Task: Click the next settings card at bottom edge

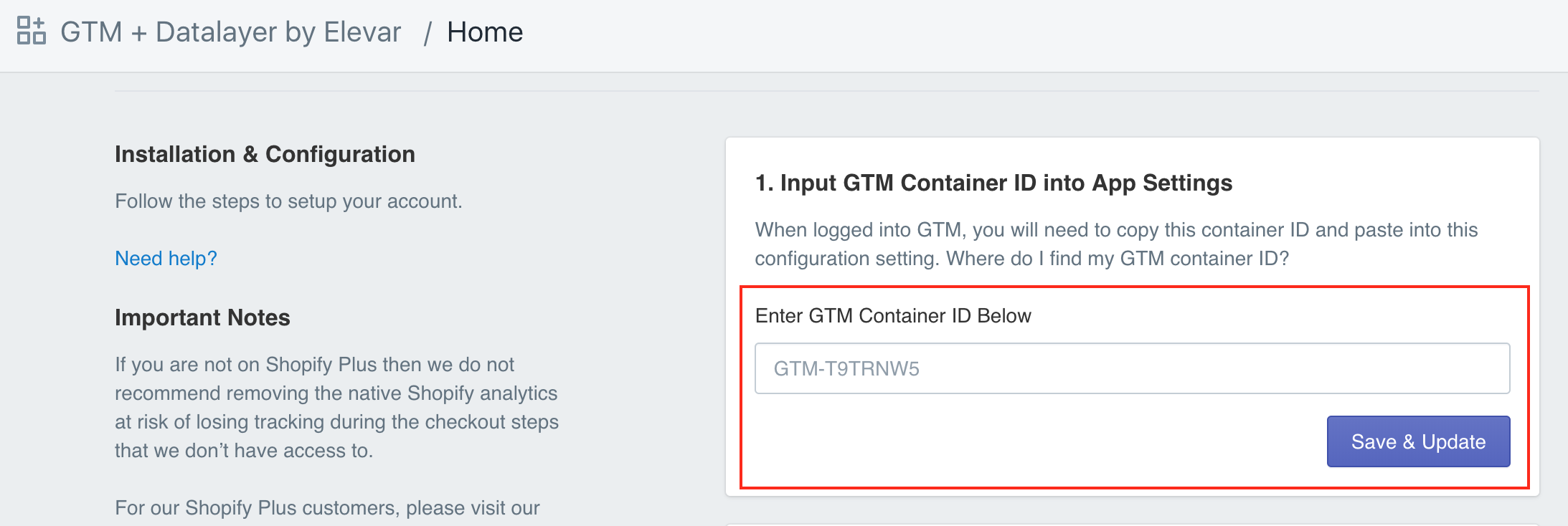Action: pyautogui.click(x=1133, y=524)
